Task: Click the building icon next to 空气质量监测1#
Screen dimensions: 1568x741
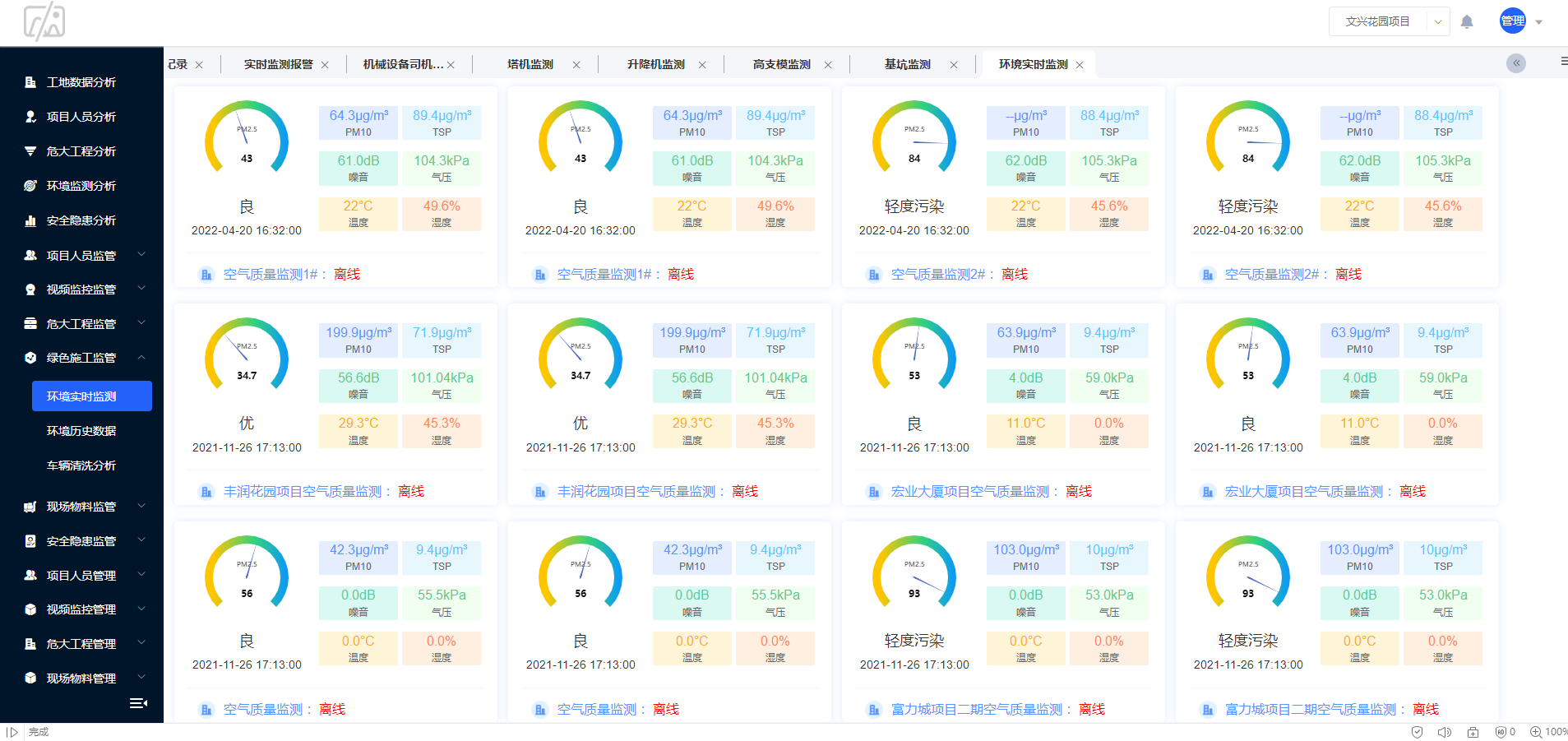Action: click(x=206, y=274)
